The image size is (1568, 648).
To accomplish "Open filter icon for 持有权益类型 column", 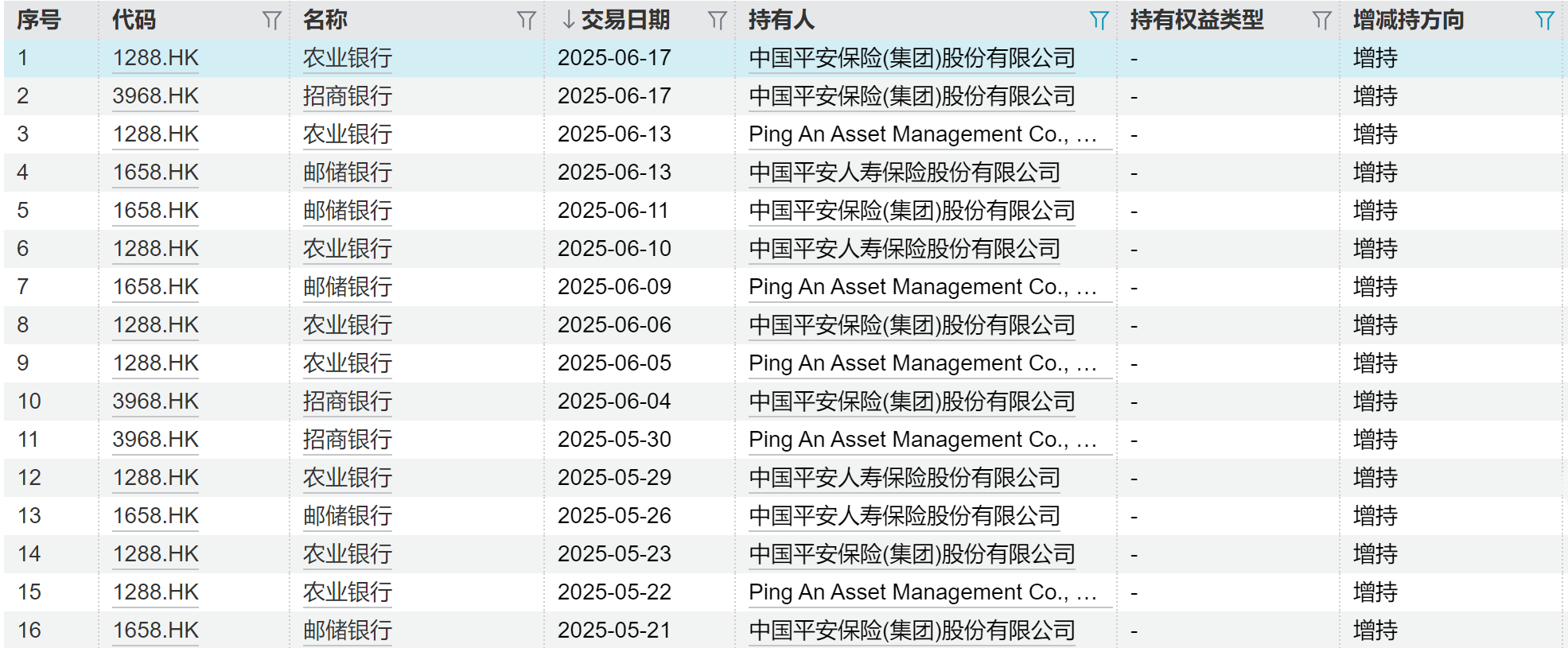I will coord(1322,20).
